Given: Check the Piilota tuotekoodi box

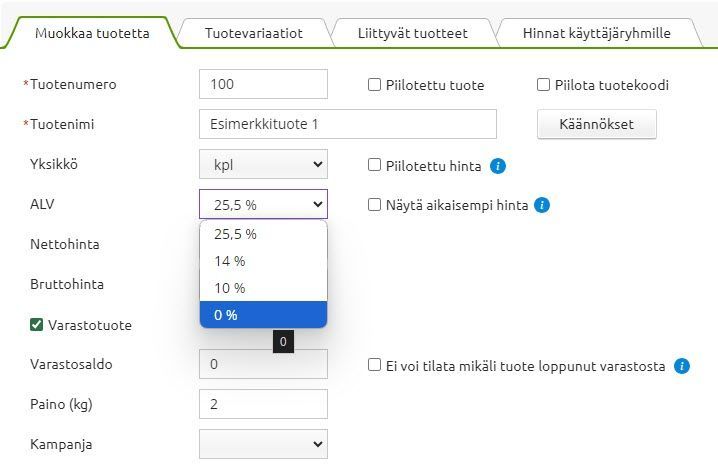Looking at the screenshot, I should [x=544, y=85].
